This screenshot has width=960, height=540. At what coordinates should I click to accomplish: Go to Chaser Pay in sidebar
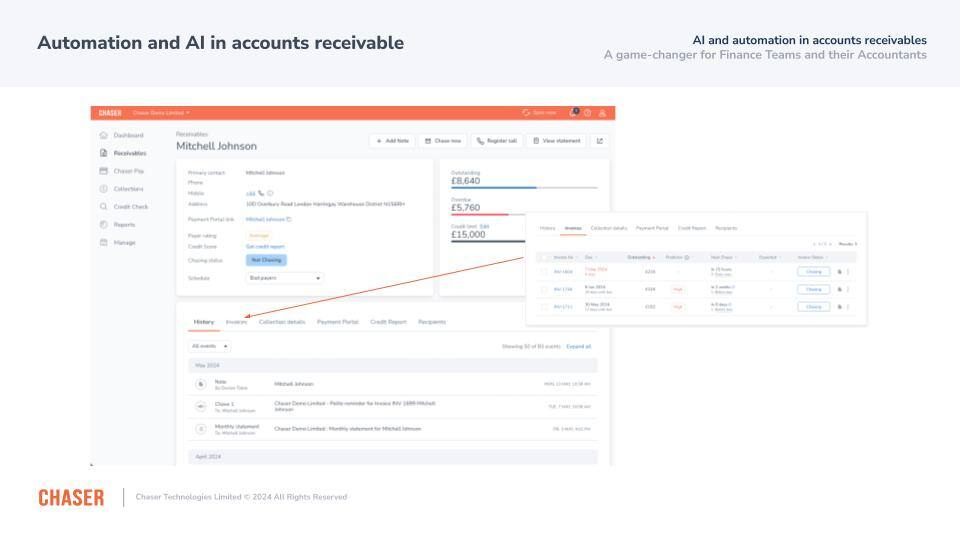click(121, 171)
